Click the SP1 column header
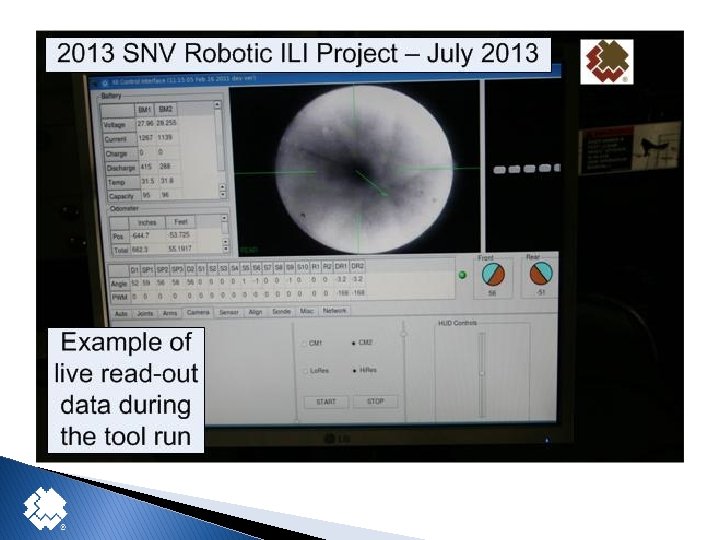Viewport: 720px width, 540px height. coord(147,270)
